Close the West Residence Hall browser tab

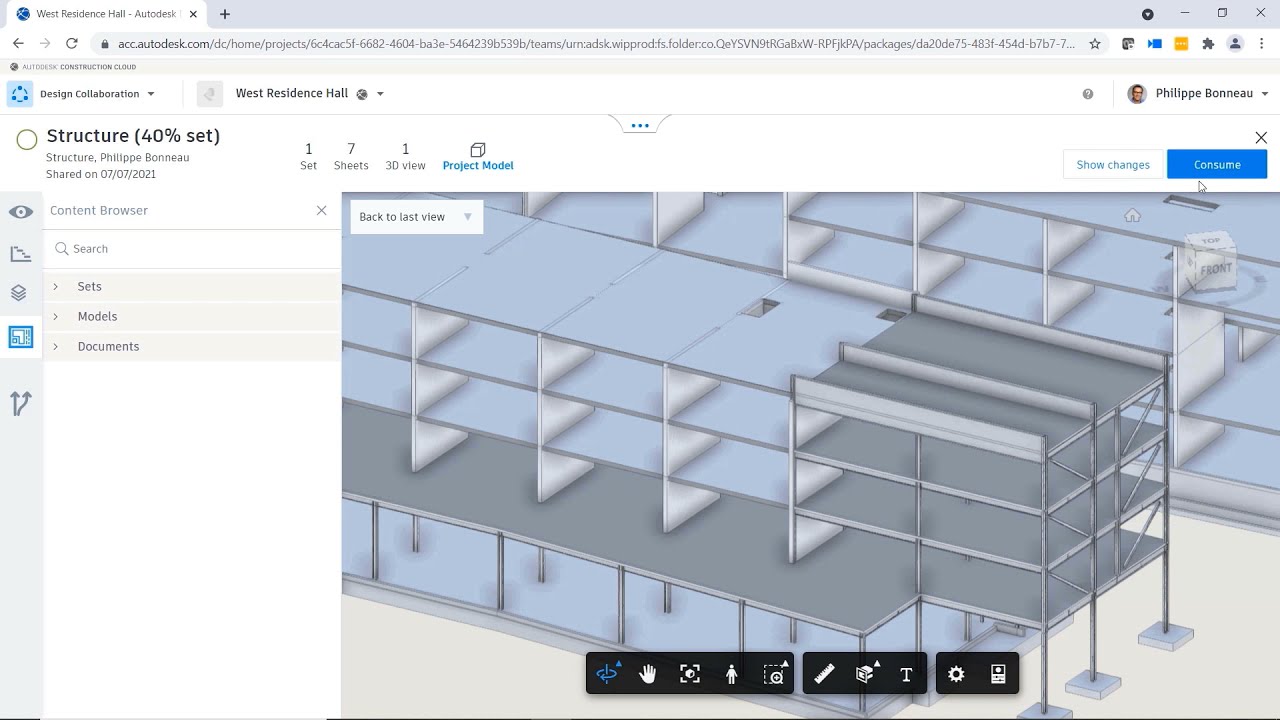[x=193, y=14]
